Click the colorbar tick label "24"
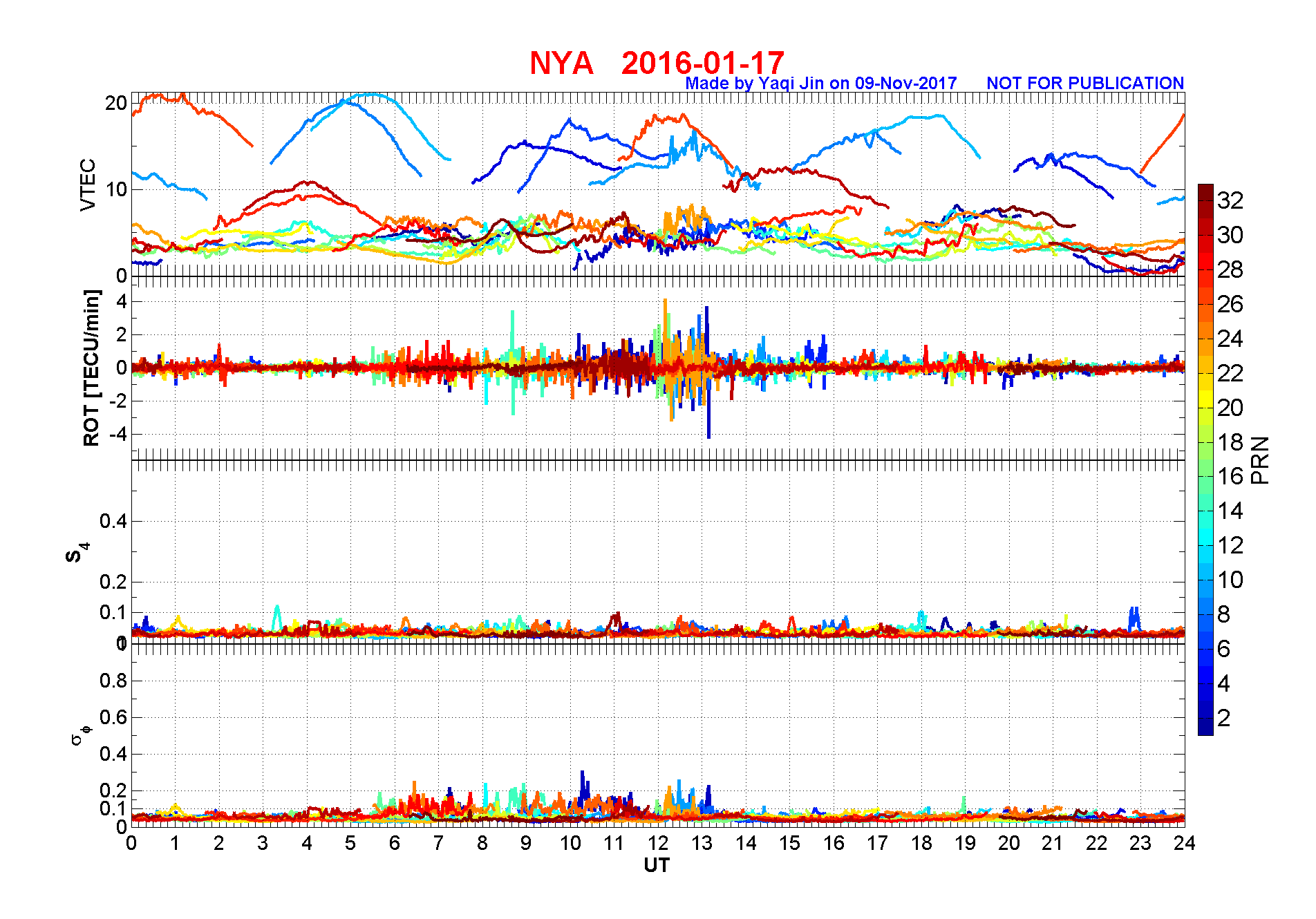Screen dimensions: 1316x919 (1230, 339)
